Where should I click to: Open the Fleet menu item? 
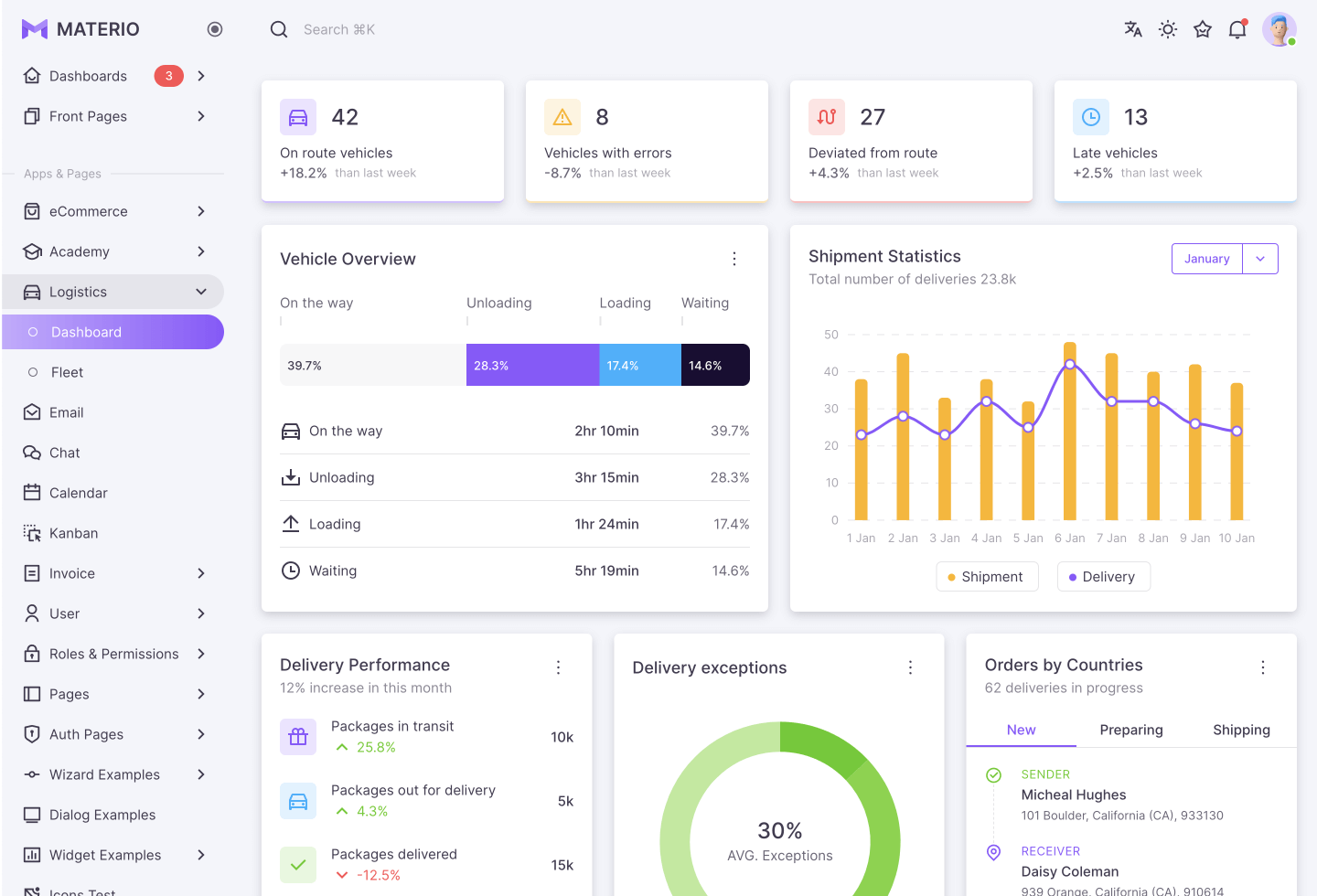point(112,372)
